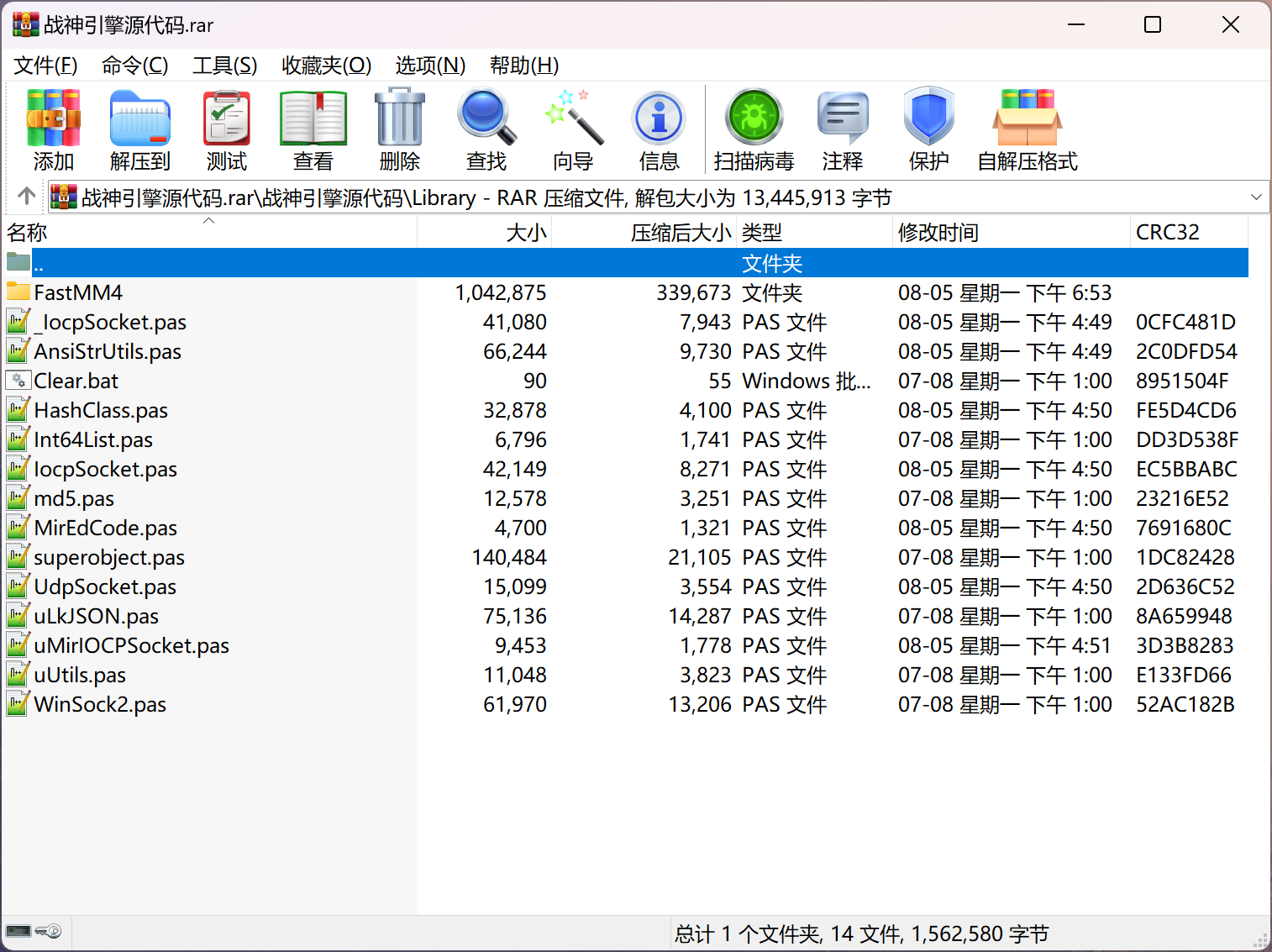1272x952 pixels.
Task: Select the AnsiStrUtils.pas file
Action: pyautogui.click(x=108, y=351)
